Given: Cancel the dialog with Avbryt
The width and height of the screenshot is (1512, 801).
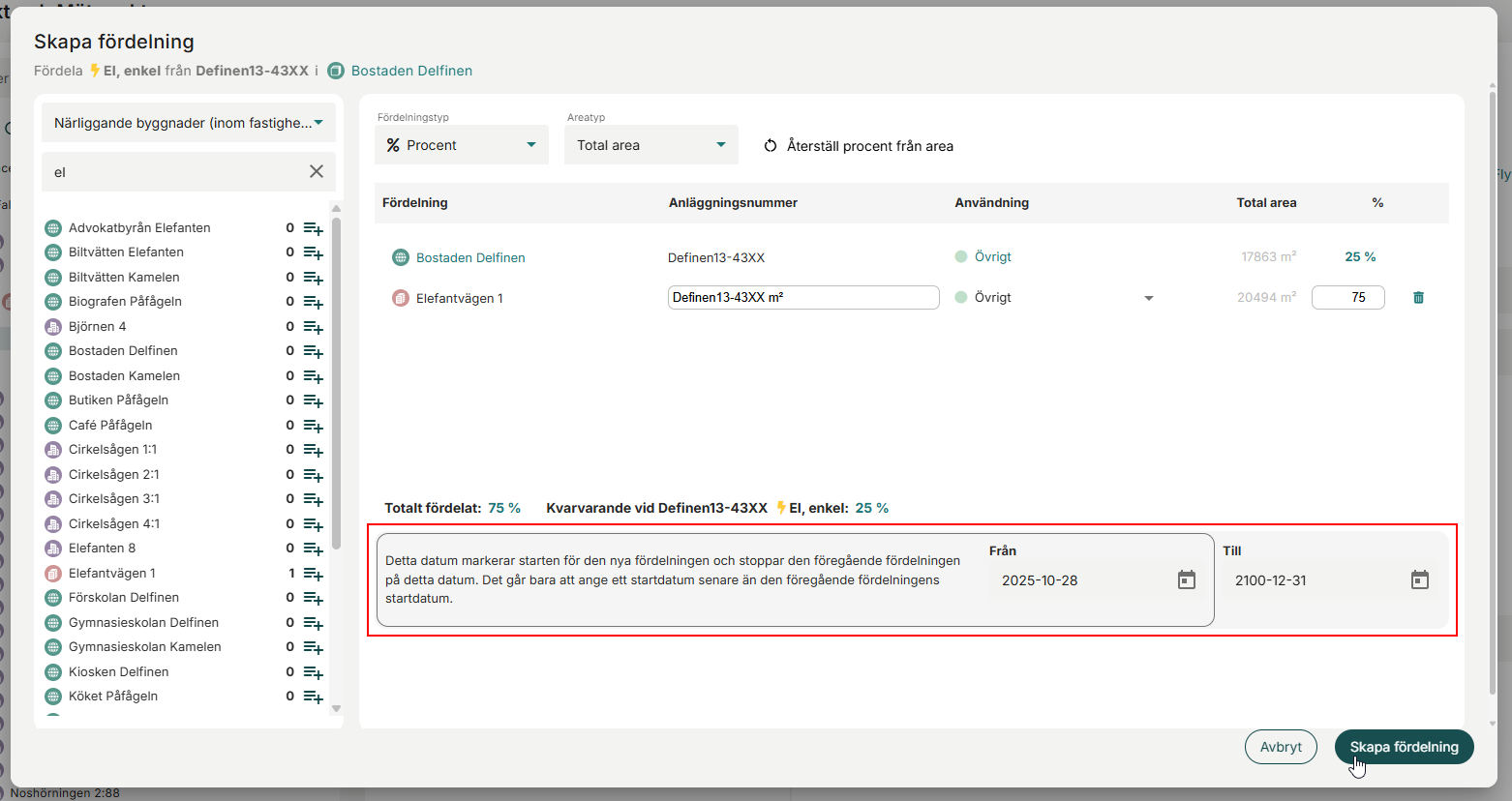Looking at the screenshot, I should tap(1280, 747).
